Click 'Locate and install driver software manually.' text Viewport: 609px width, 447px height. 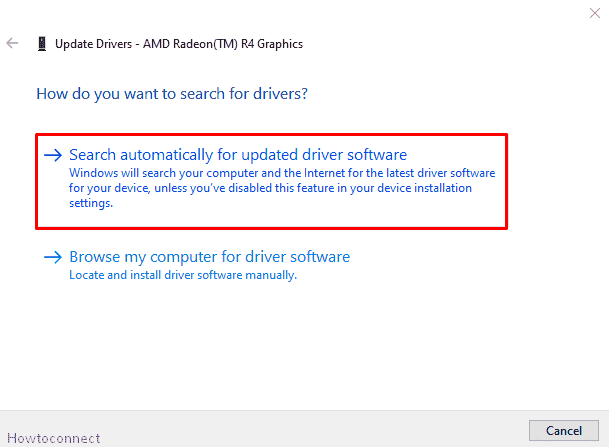coord(183,275)
